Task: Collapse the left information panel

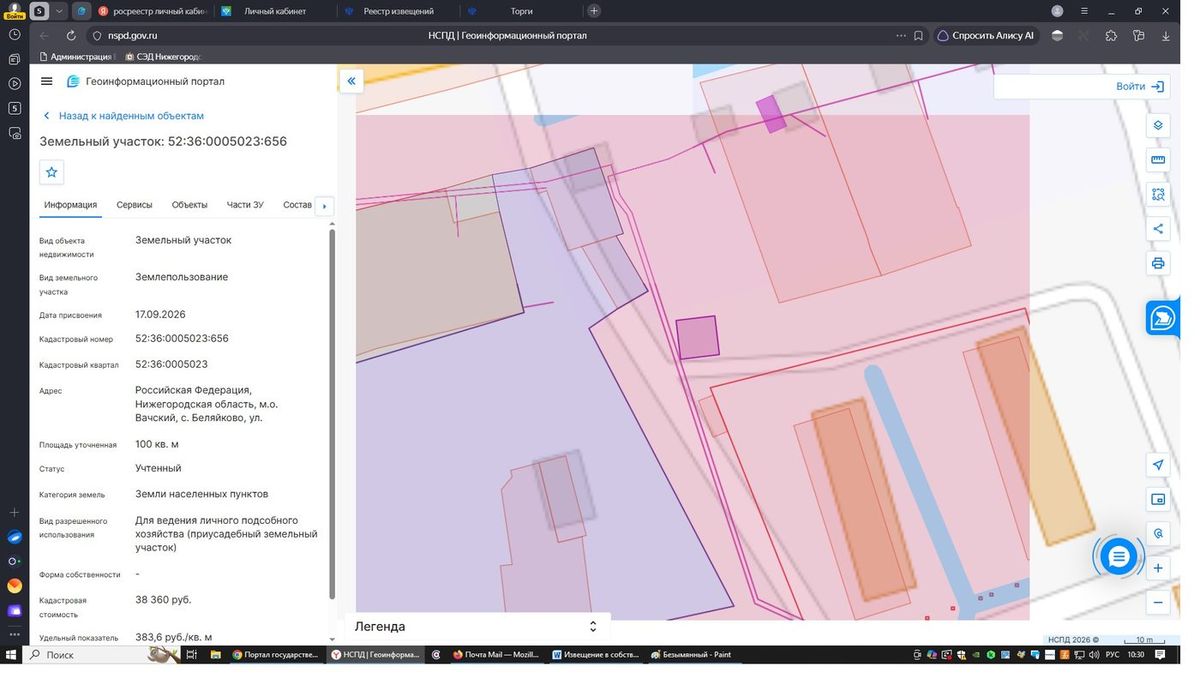Action: (351, 81)
